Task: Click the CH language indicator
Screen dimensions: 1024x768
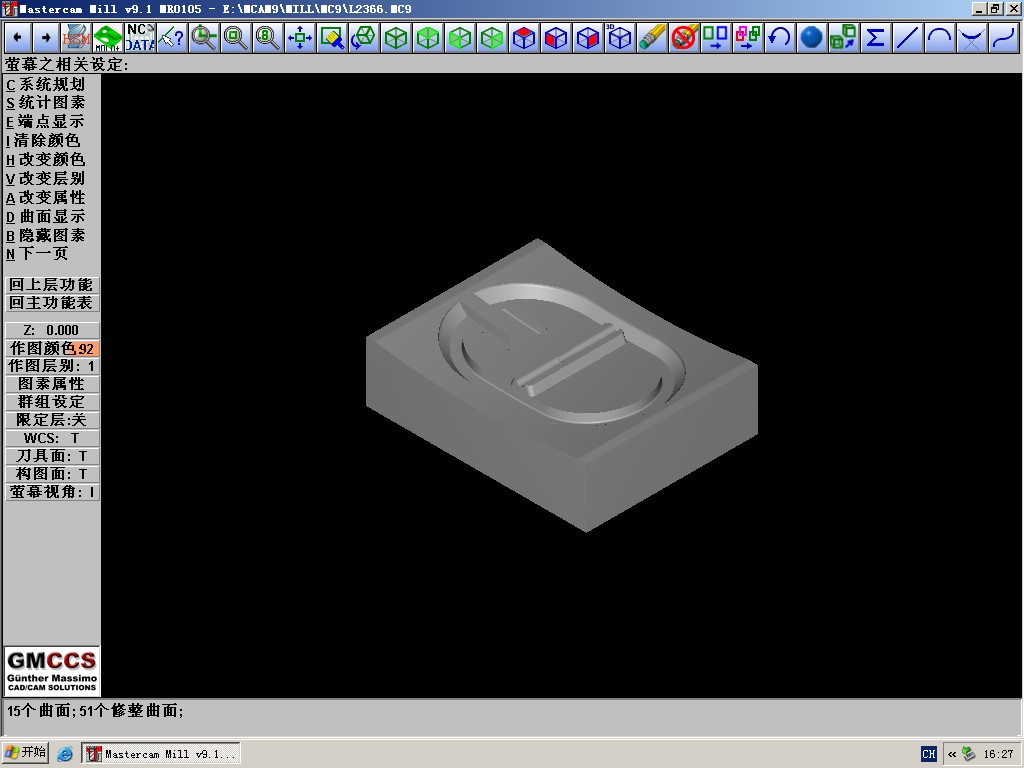Action: 929,754
